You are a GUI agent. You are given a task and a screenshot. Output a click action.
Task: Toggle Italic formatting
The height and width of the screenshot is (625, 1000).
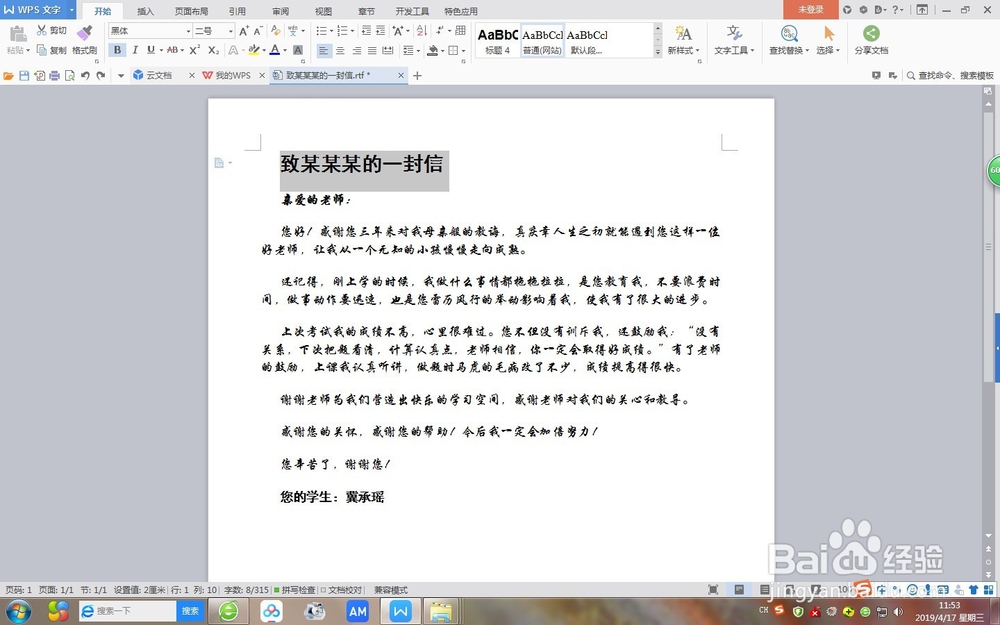pyautogui.click(x=135, y=50)
